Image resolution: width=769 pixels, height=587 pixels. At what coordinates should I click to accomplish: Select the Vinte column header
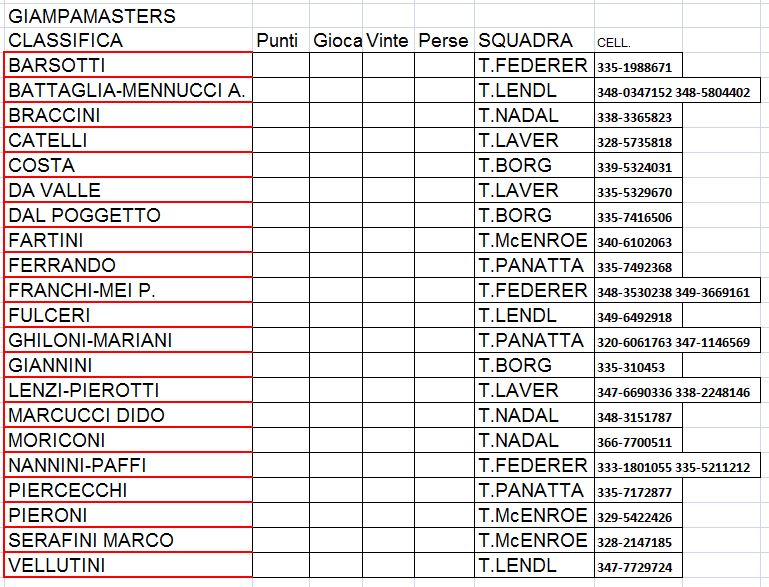[388, 41]
